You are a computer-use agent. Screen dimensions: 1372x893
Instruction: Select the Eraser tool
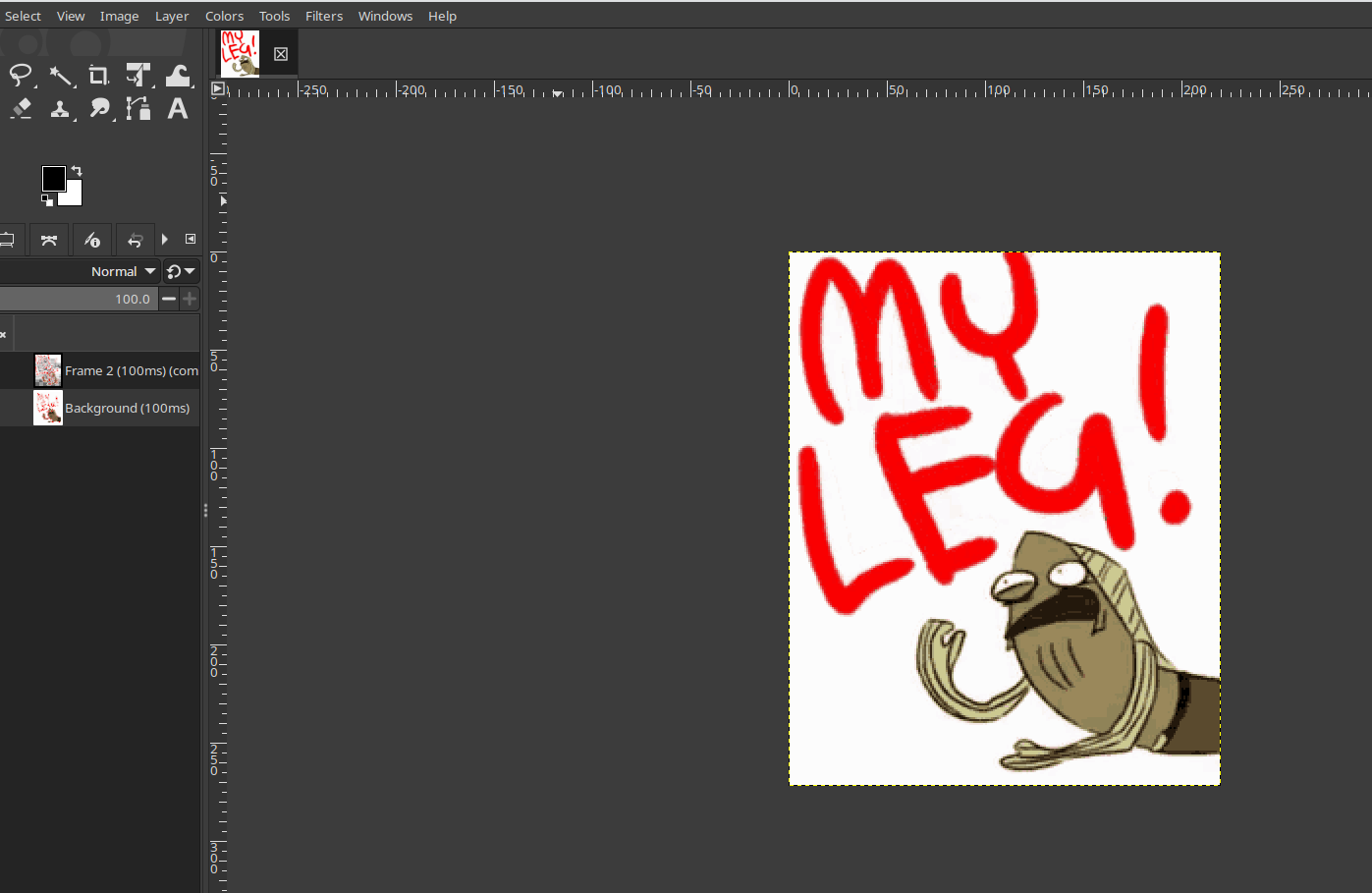coord(21,108)
